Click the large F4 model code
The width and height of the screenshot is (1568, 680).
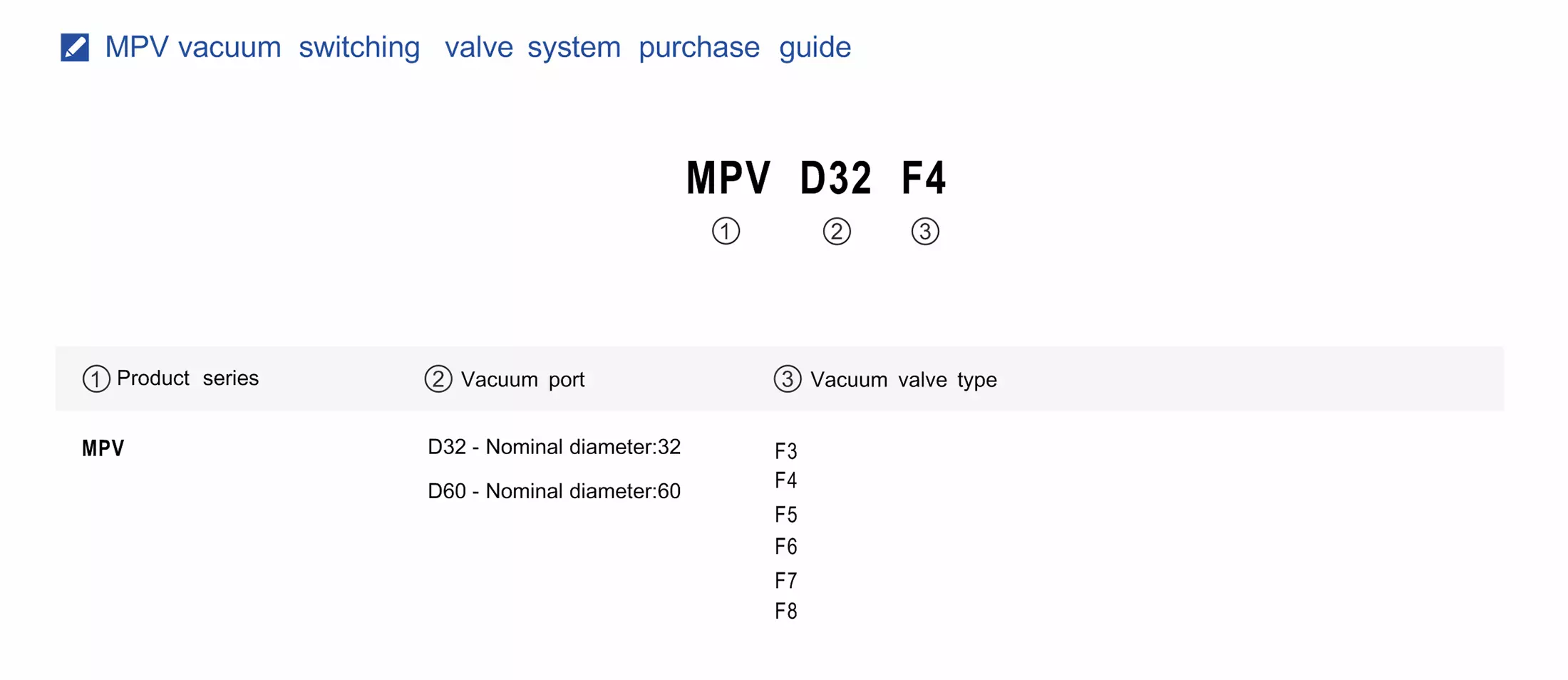(924, 177)
